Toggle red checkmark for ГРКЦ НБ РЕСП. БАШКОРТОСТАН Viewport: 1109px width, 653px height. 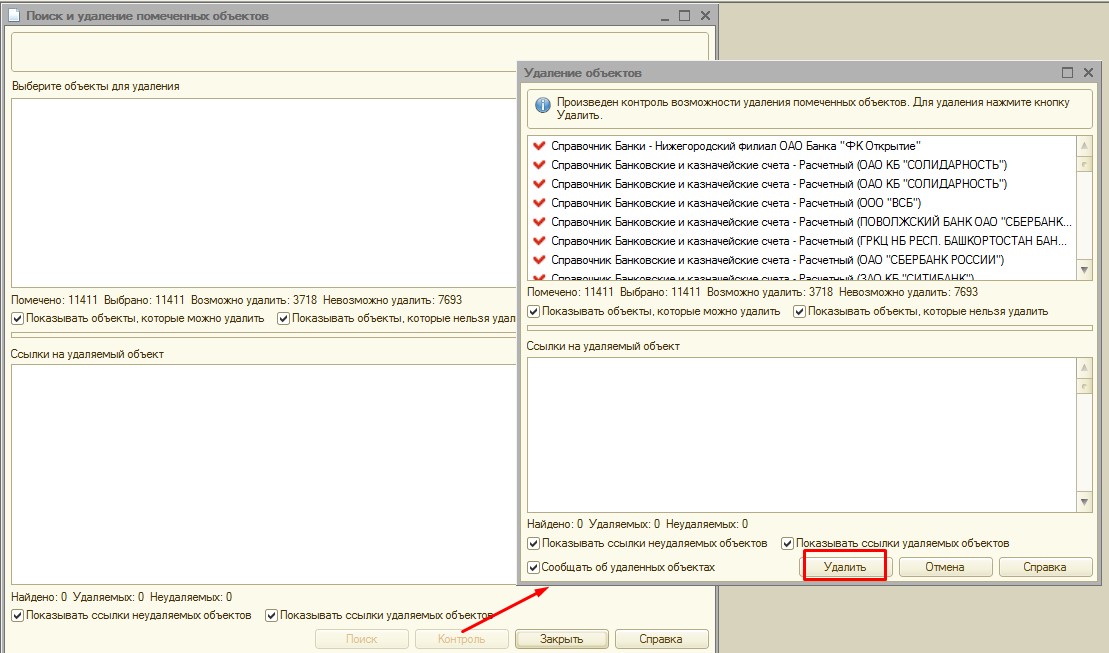coord(540,241)
